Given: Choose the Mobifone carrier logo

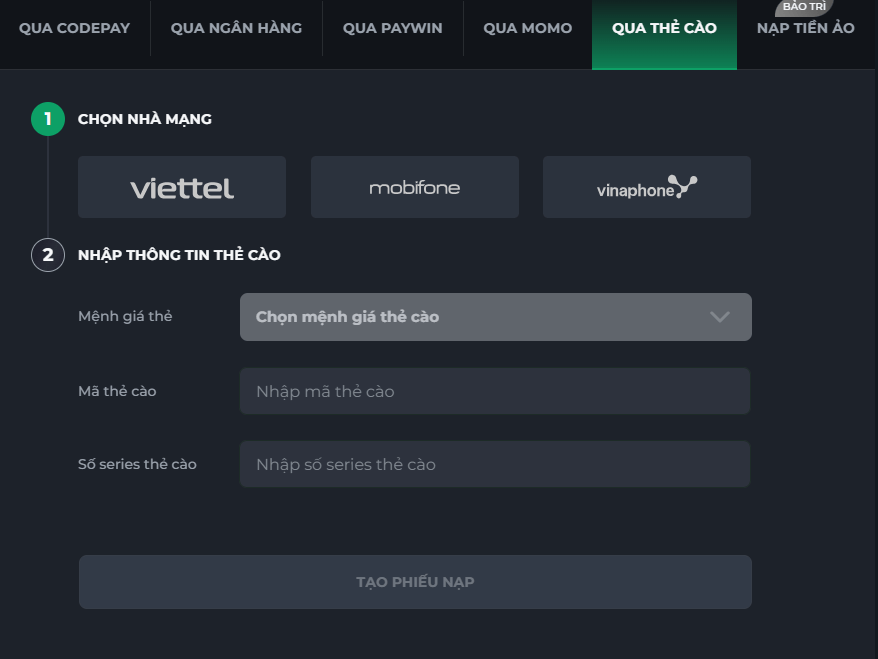Looking at the screenshot, I should (x=415, y=187).
